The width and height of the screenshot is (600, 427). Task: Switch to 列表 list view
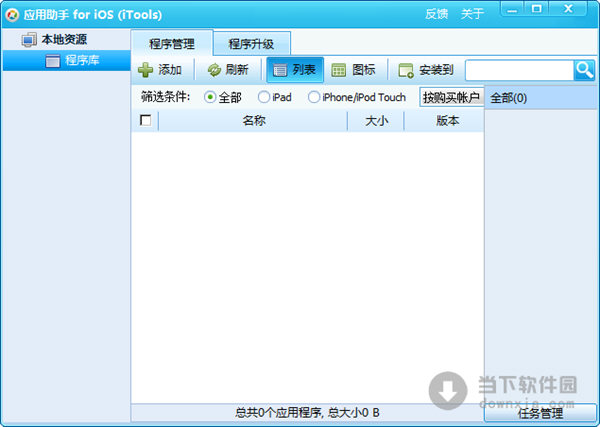coord(295,70)
